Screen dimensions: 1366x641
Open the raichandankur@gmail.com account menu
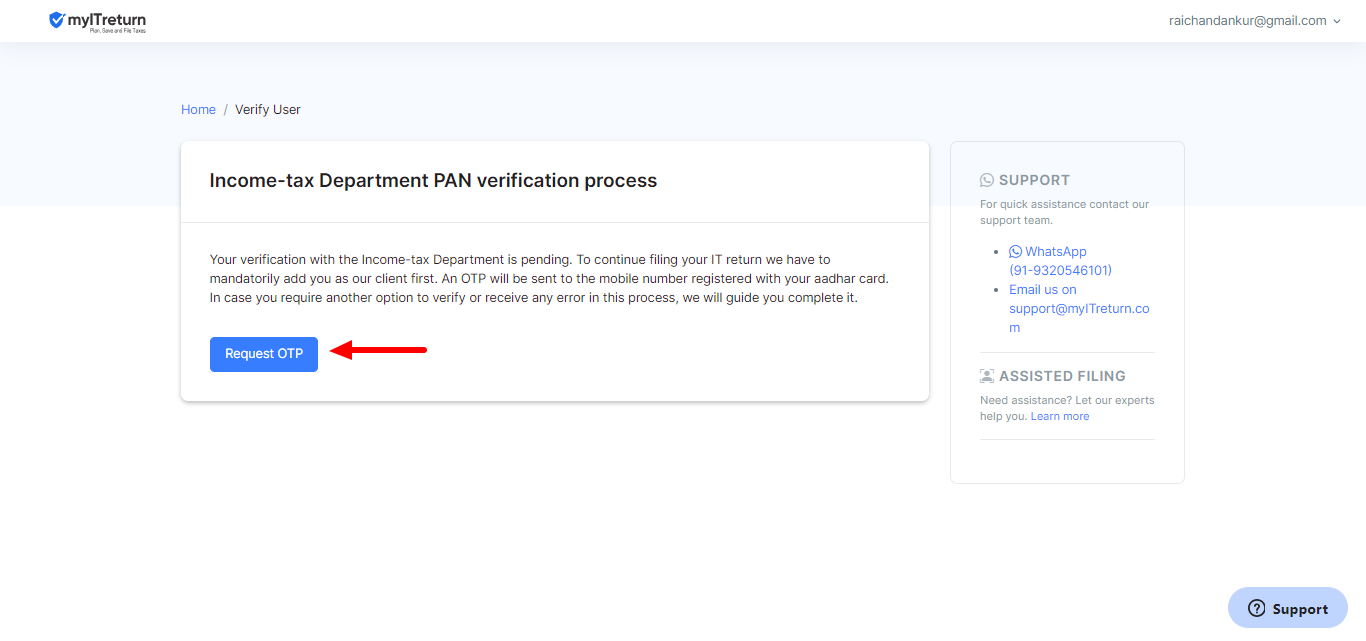click(x=1247, y=21)
